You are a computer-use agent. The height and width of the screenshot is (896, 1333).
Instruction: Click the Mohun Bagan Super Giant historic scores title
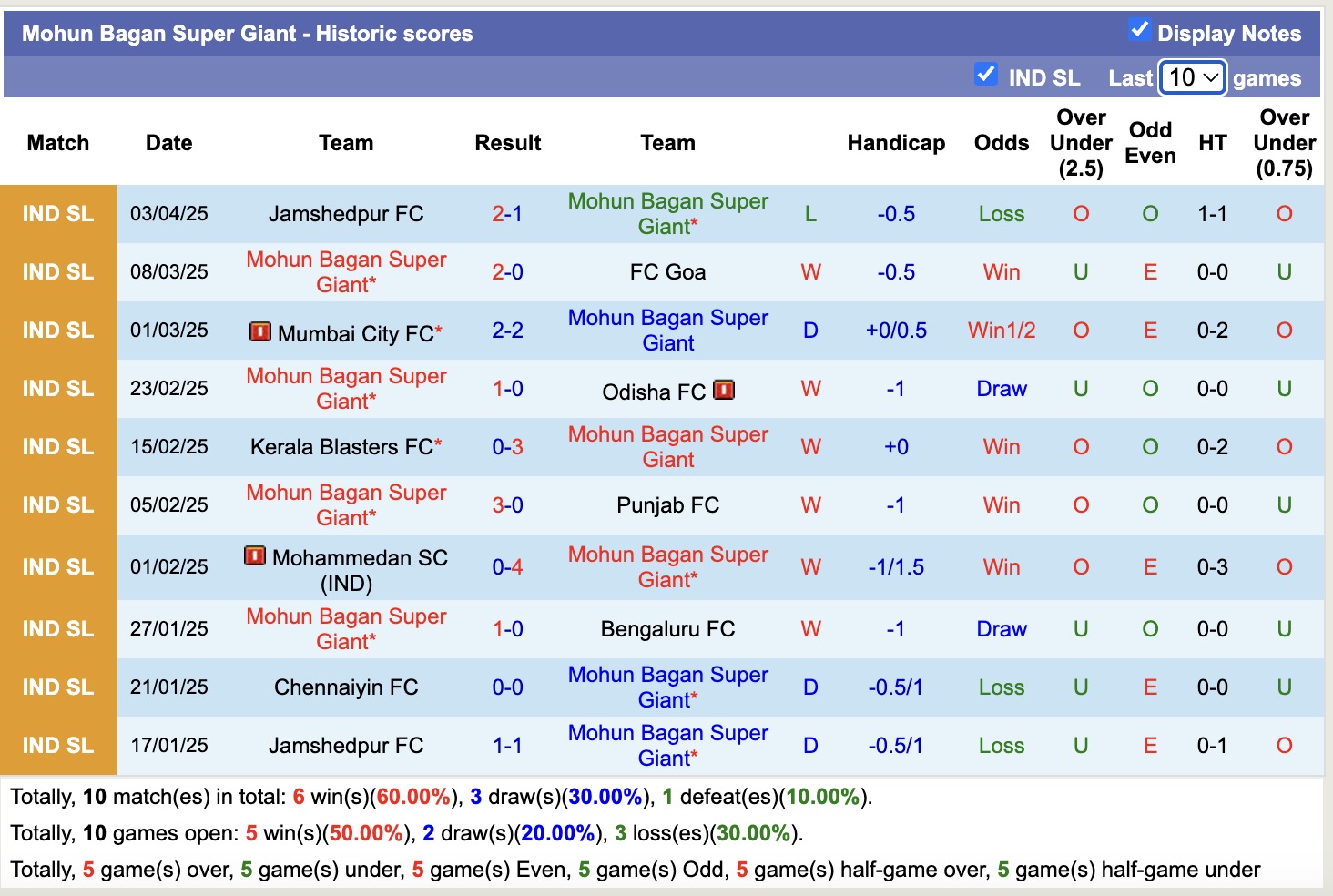(x=248, y=33)
